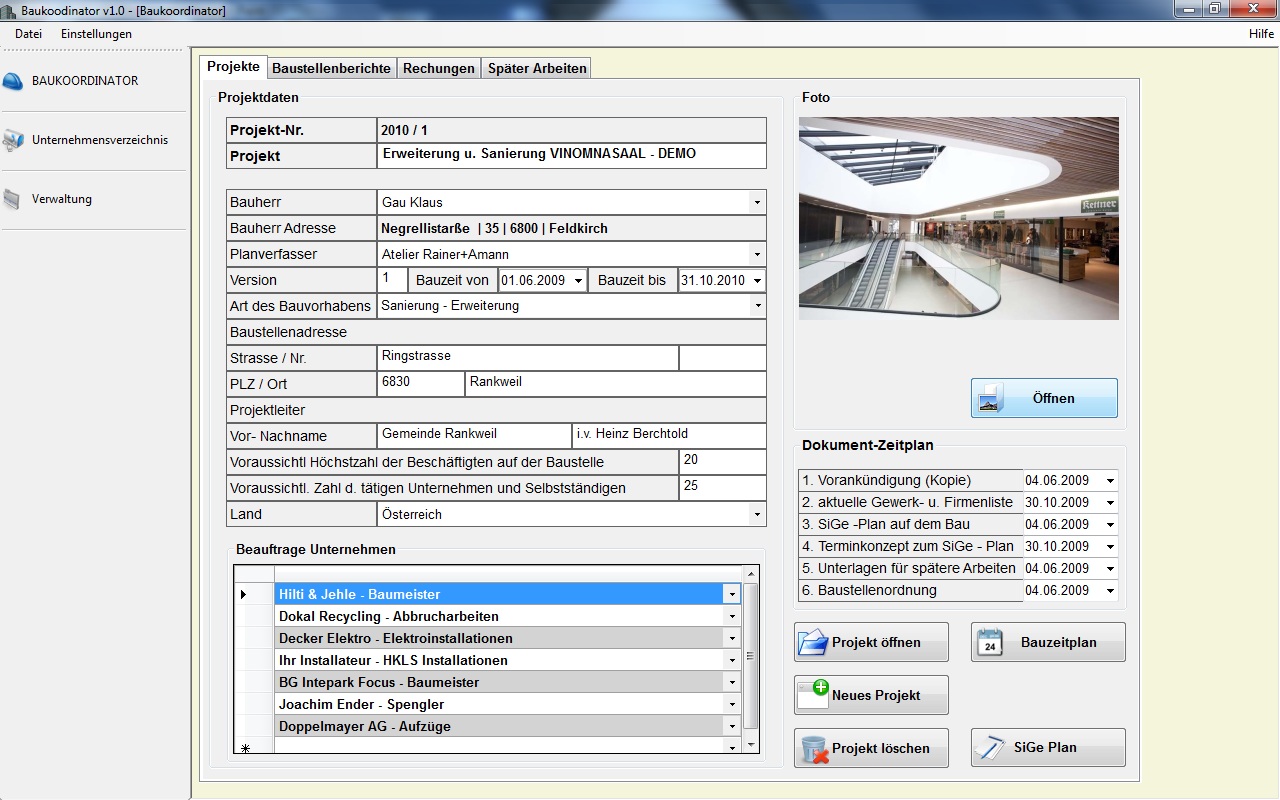Click the pencil icon on SiGe Plan
Image resolution: width=1280 pixels, height=800 pixels.
click(x=990, y=748)
